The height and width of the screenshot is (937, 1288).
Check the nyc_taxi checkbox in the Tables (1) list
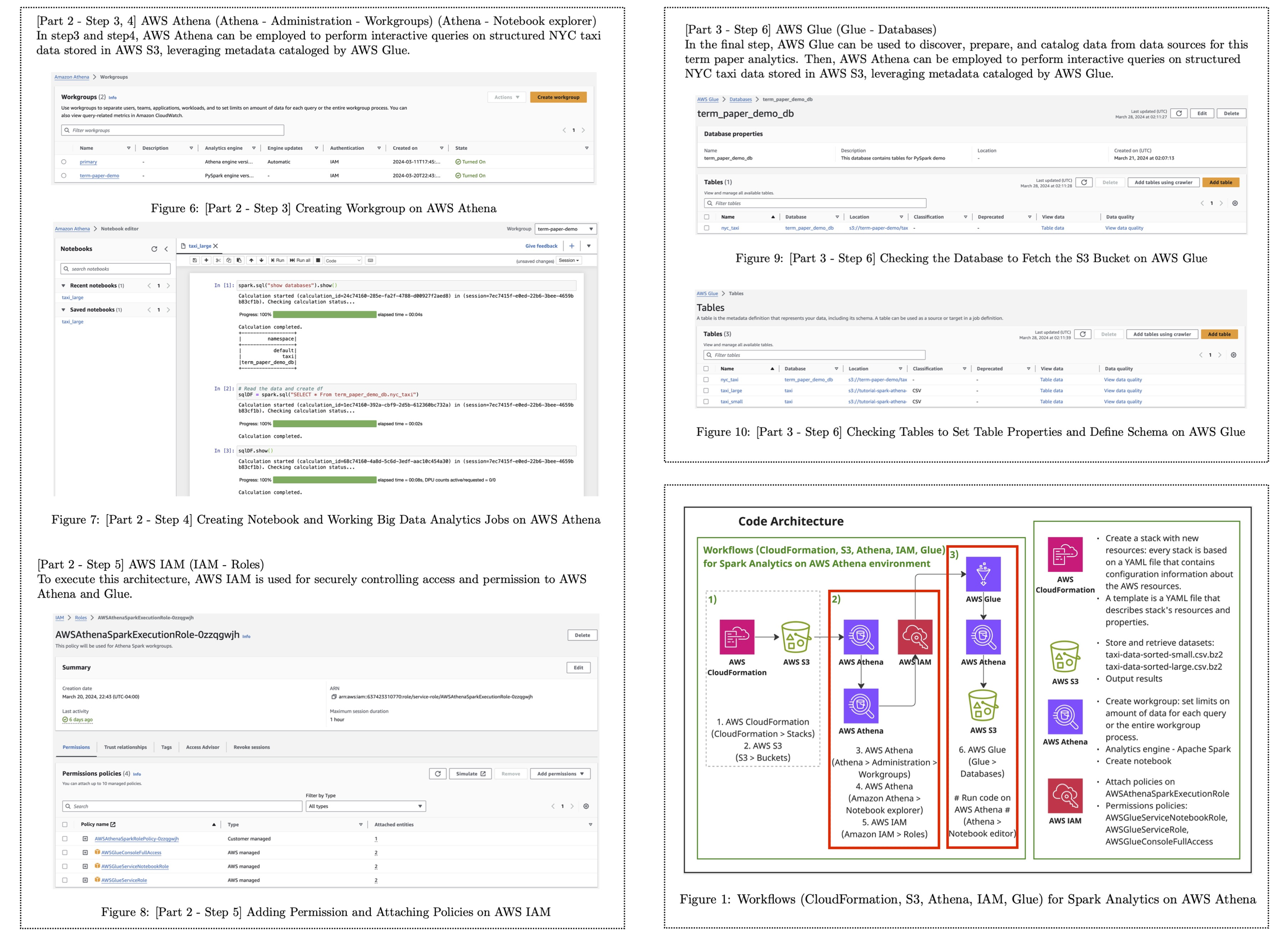(x=706, y=228)
